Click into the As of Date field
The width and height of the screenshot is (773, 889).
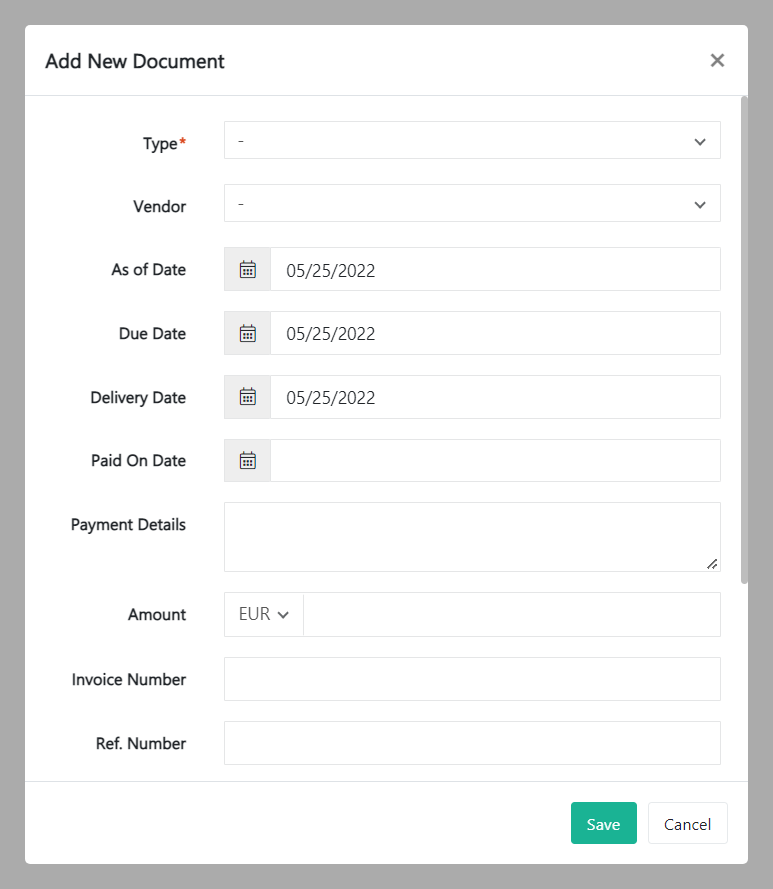click(495, 269)
